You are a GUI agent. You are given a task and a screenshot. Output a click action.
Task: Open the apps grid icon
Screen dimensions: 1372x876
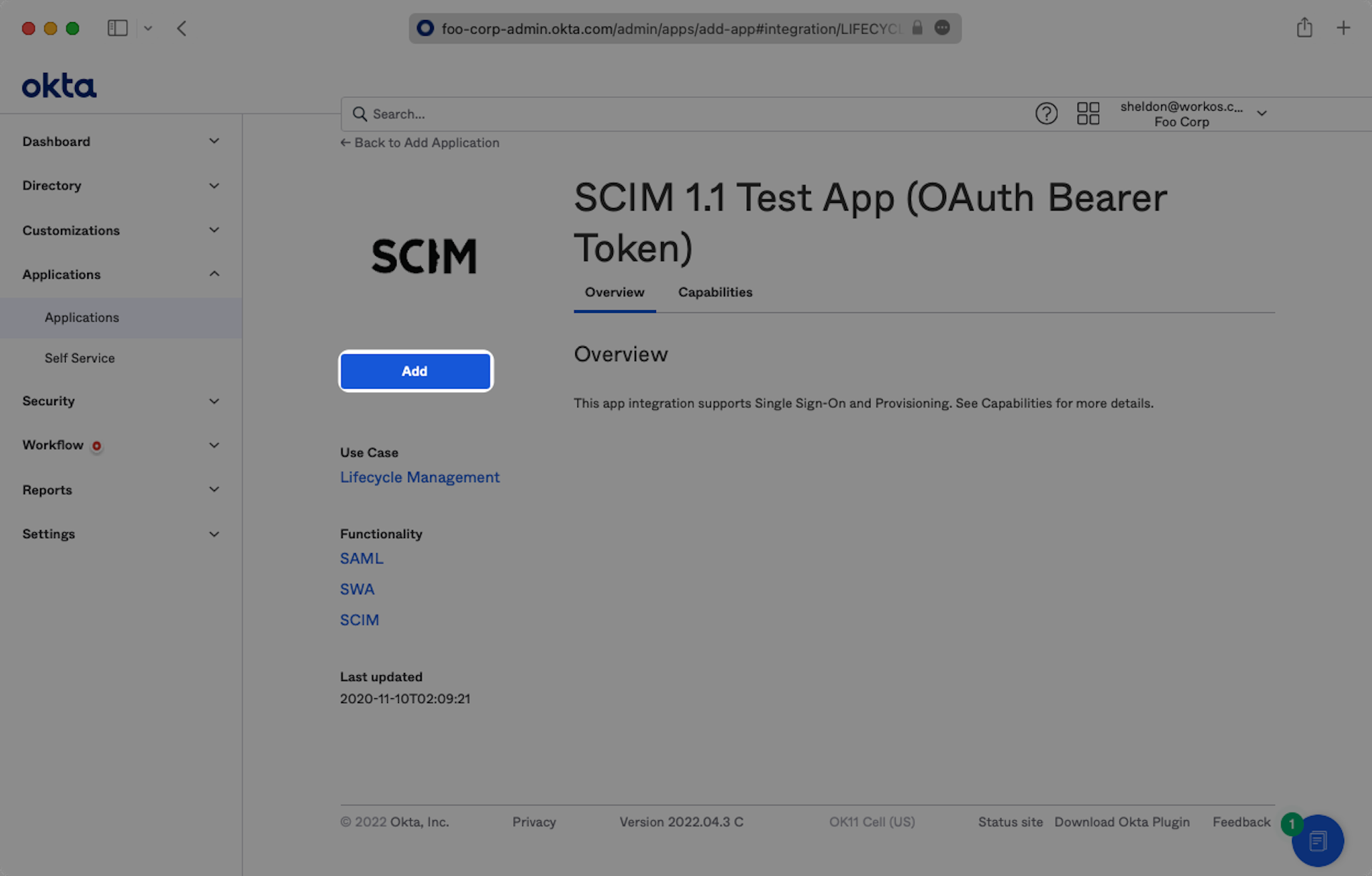pos(1088,114)
